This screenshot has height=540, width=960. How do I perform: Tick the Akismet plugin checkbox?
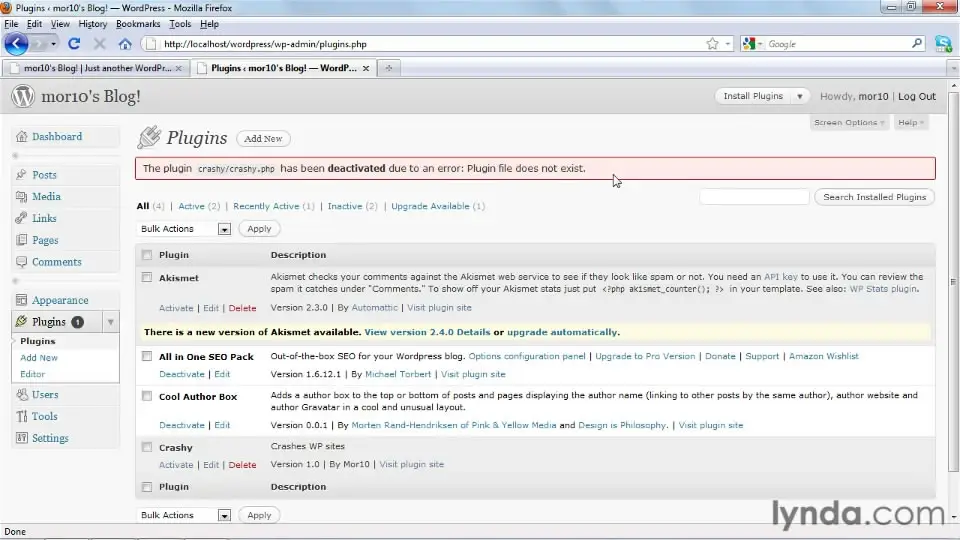(x=147, y=277)
